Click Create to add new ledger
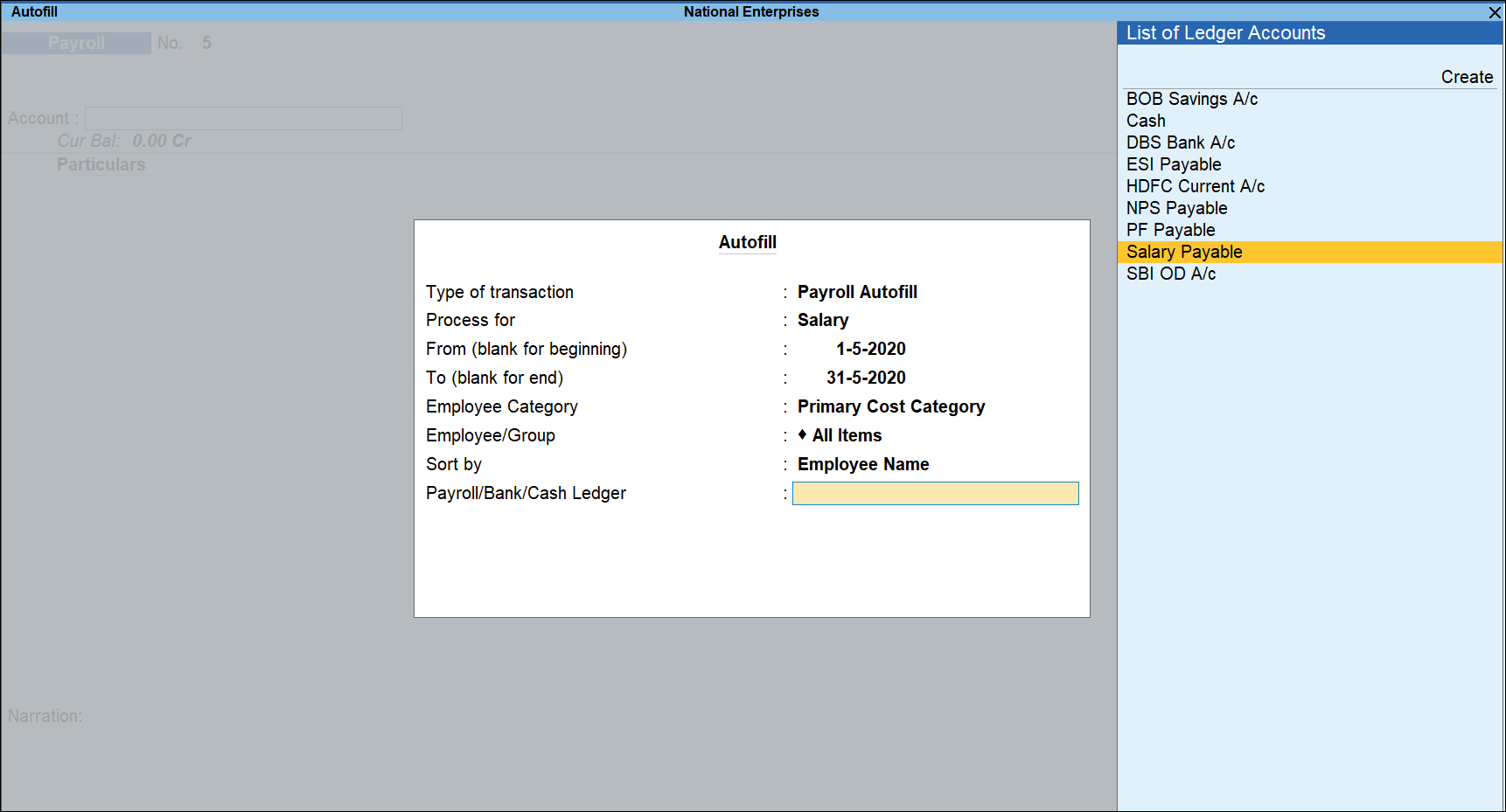The image size is (1506, 812). 1466,77
